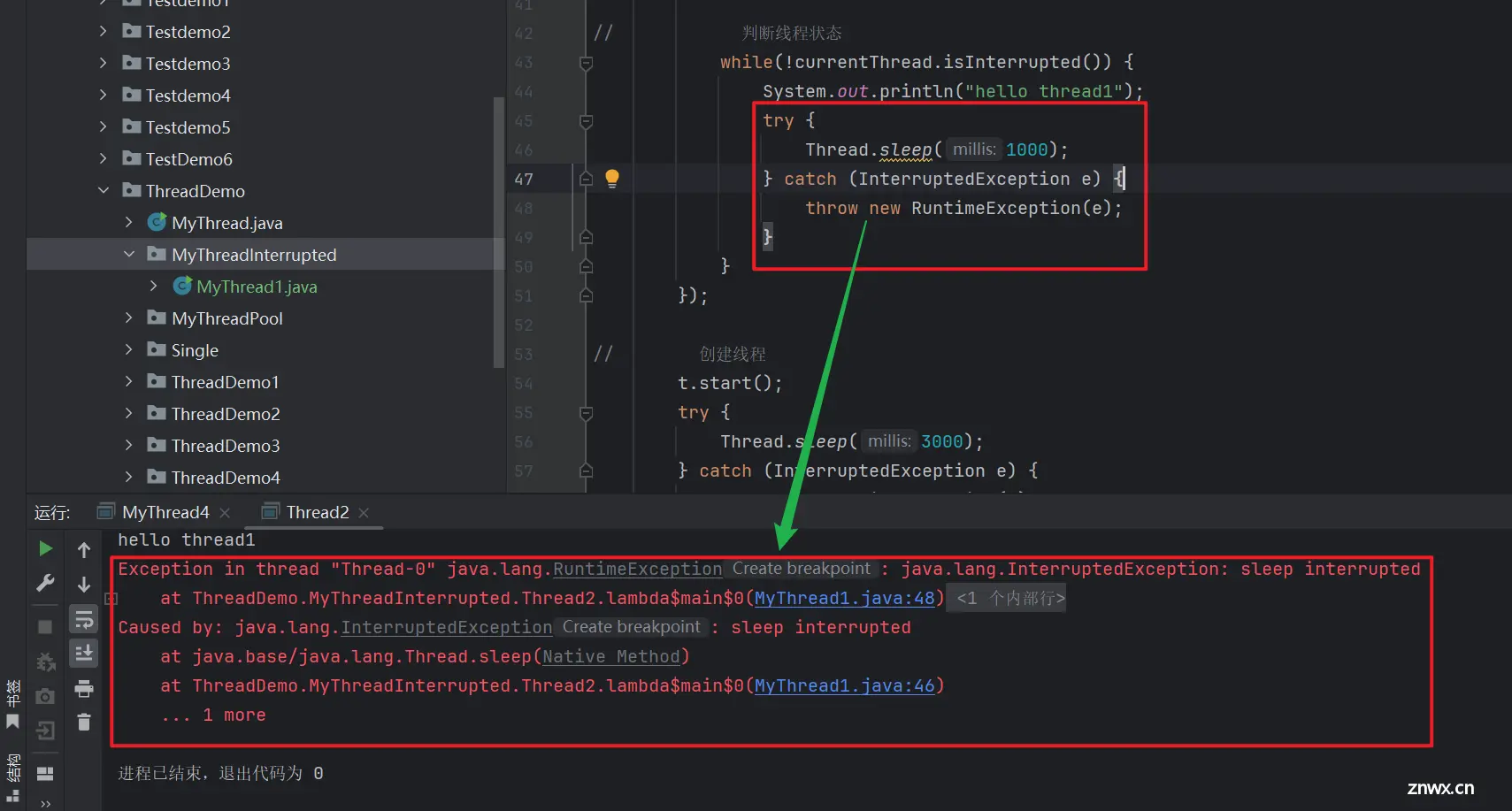Select ThreadDemo3 package
1512x811 pixels.
(226, 446)
